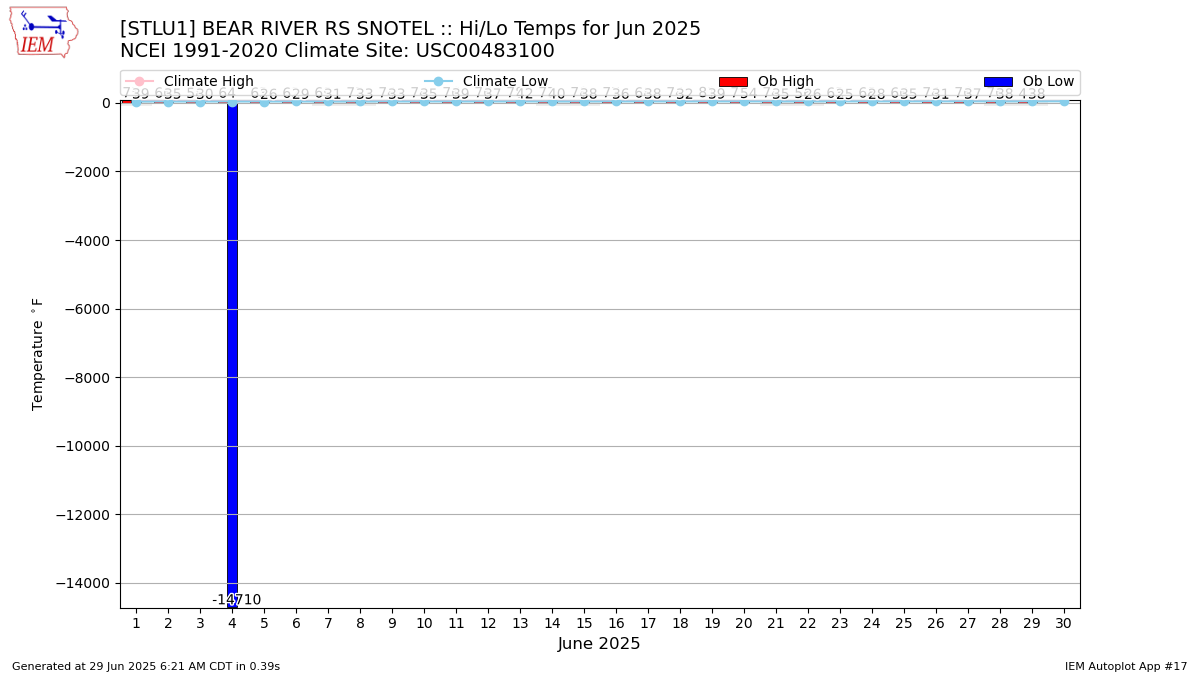Viewport: 1200px width, 675px height.
Task: Select the Climate High legend marker
Action: [x=139, y=81]
